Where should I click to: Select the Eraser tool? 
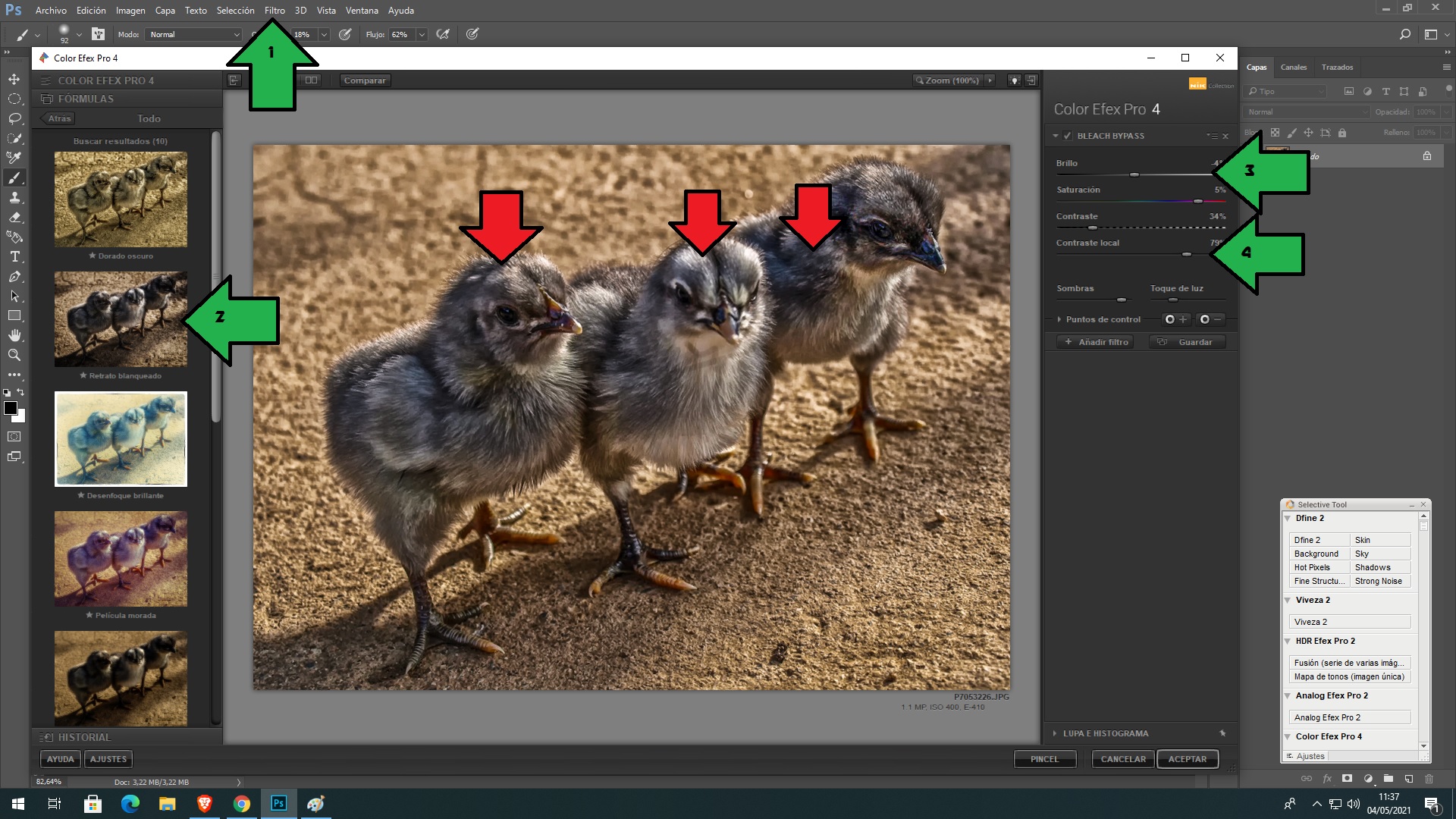(14, 217)
